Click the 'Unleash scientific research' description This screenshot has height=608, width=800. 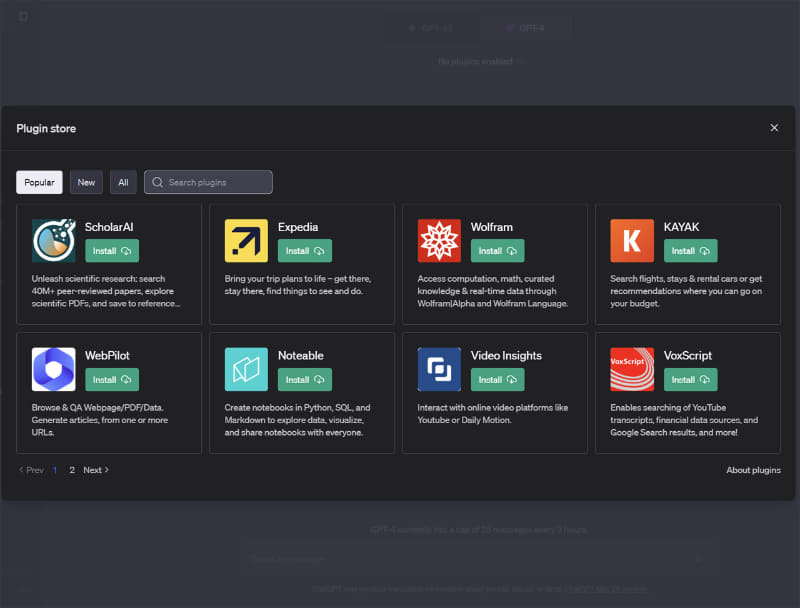click(x=106, y=291)
